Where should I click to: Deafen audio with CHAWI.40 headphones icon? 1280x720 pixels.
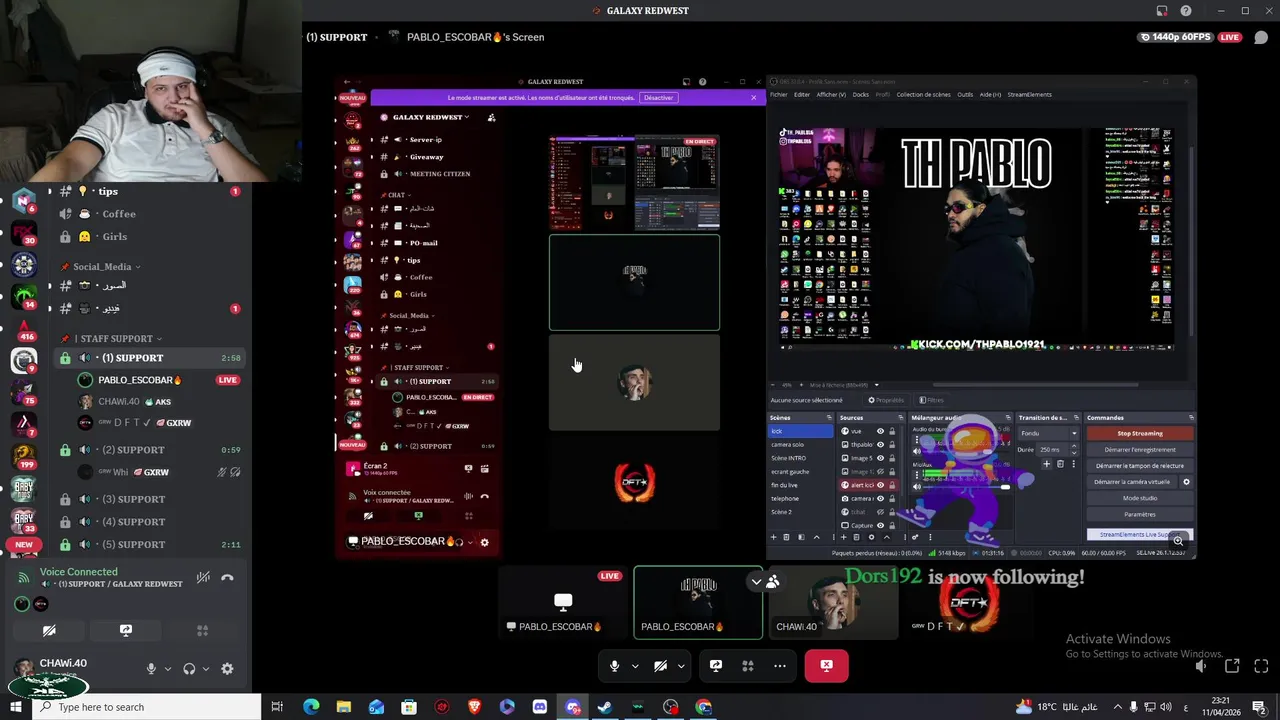pyautogui.click(x=189, y=669)
